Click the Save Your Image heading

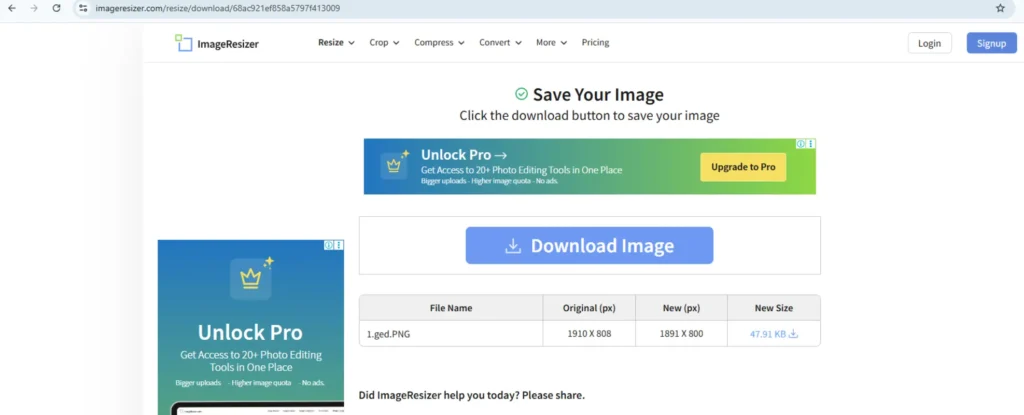(x=598, y=95)
